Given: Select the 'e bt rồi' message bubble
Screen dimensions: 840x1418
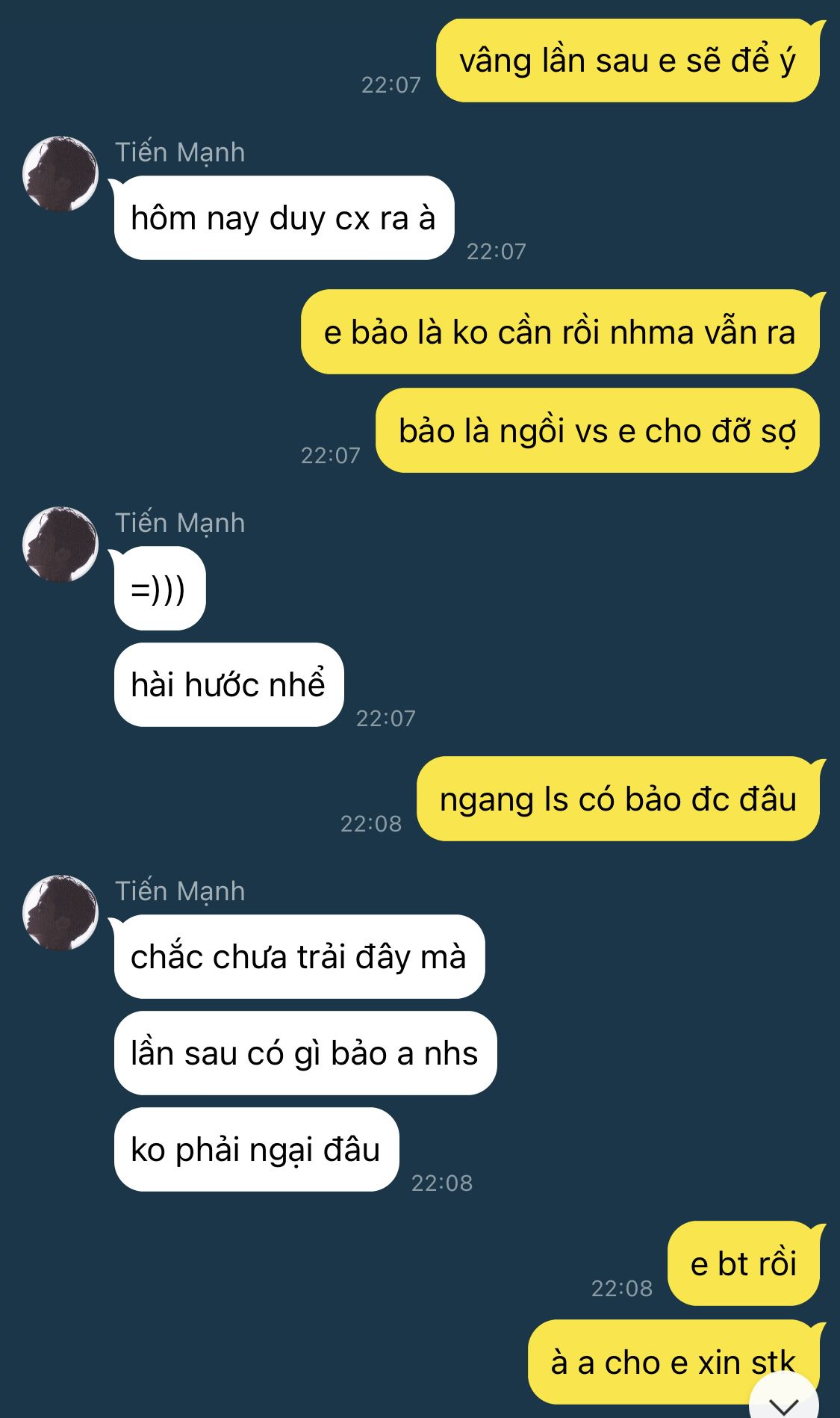Looking at the screenshot, I should (744, 1263).
